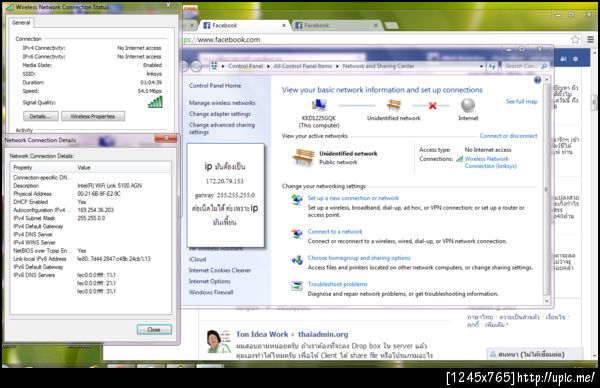The height and width of the screenshot is (388, 600).
Task: Open Internet Cookies Cleaner link
Action: pyautogui.click(x=220, y=271)
